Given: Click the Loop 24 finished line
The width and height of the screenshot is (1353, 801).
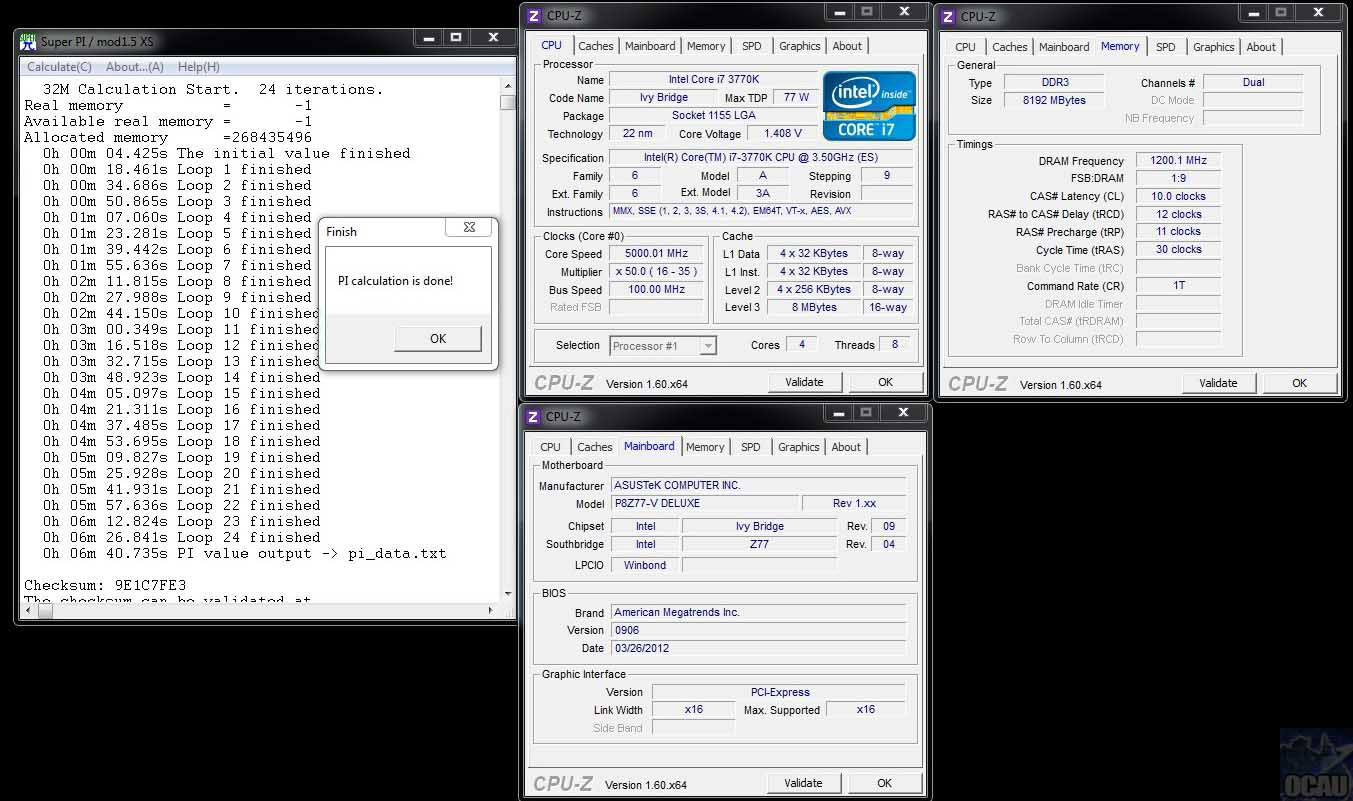Looking at the screenshot, I should [182, 537].
